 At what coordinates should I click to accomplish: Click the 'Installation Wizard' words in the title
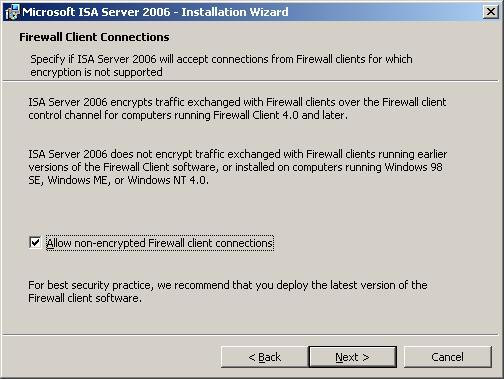point(235,12)
